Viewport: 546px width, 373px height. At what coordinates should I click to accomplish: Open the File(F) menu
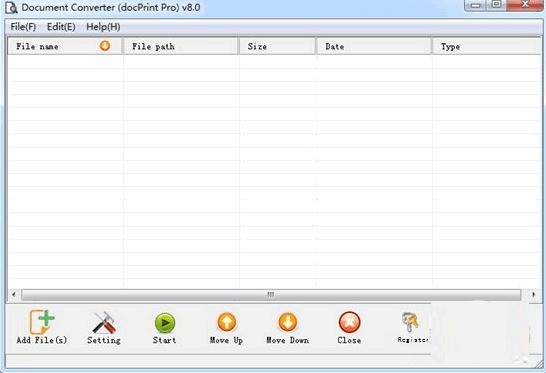coord(23,27)
